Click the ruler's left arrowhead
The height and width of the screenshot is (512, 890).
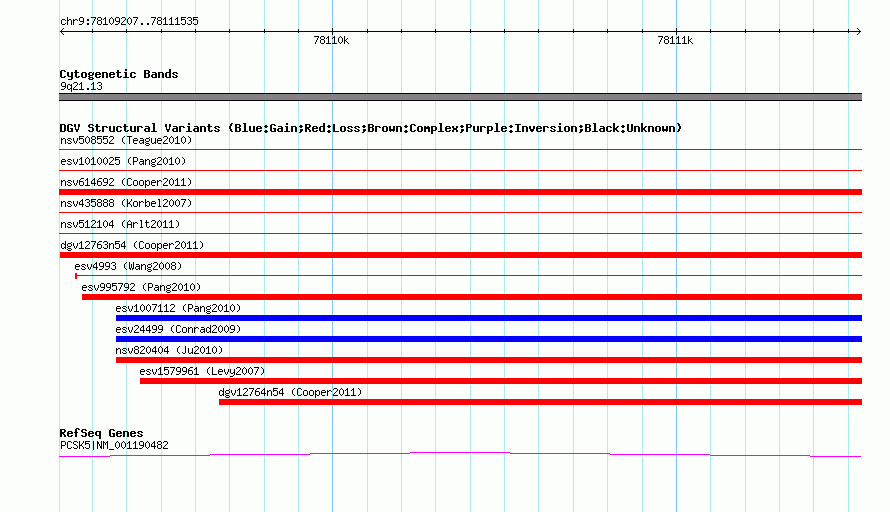tap(62, 32)
